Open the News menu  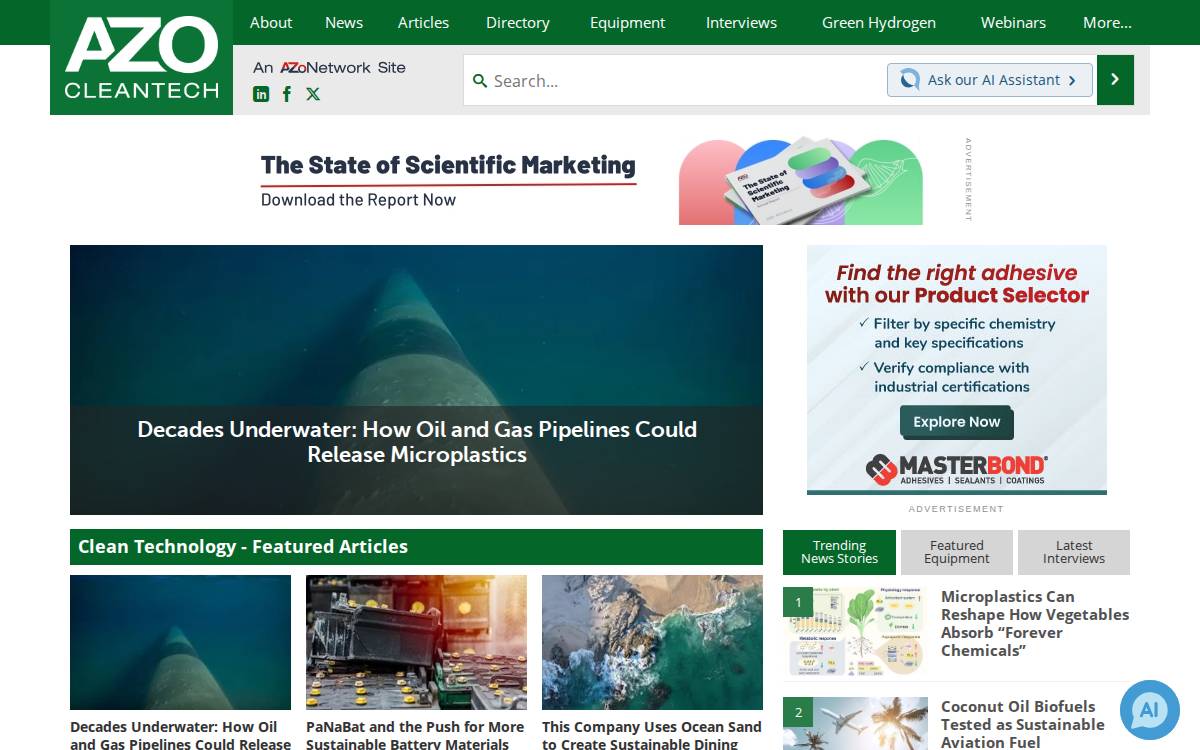click(x=344, y=22)
